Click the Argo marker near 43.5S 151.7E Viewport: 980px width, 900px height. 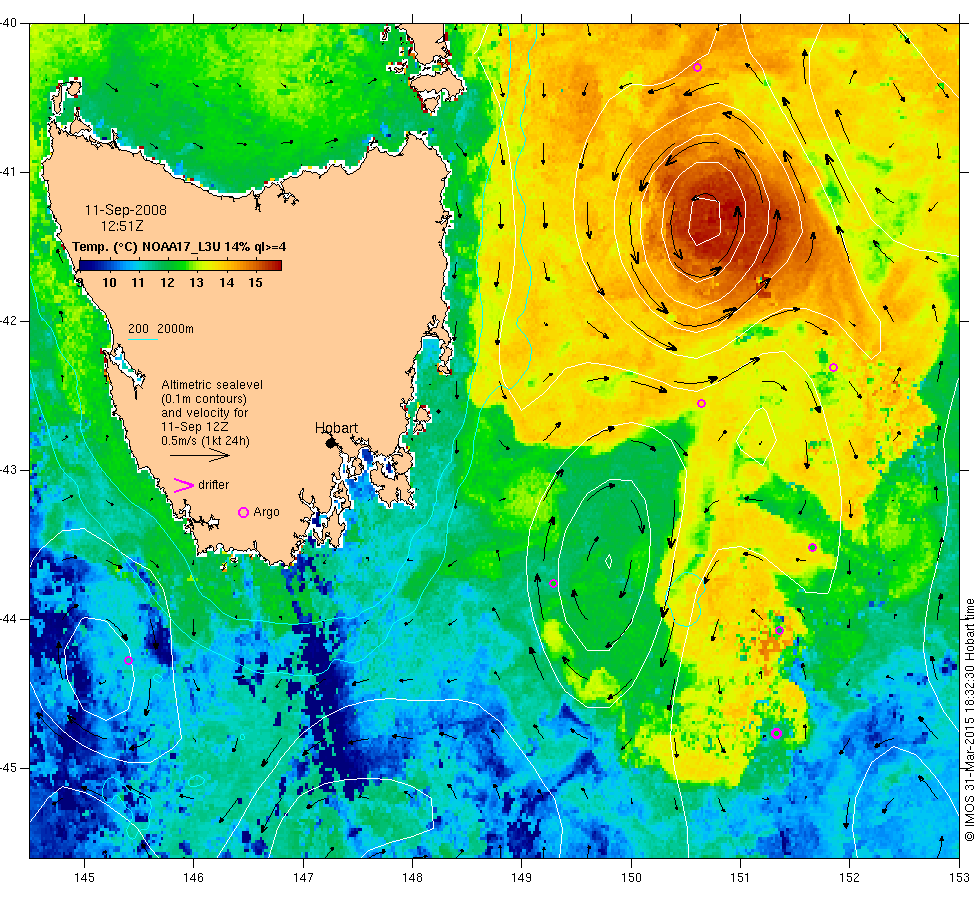[812, 548]
